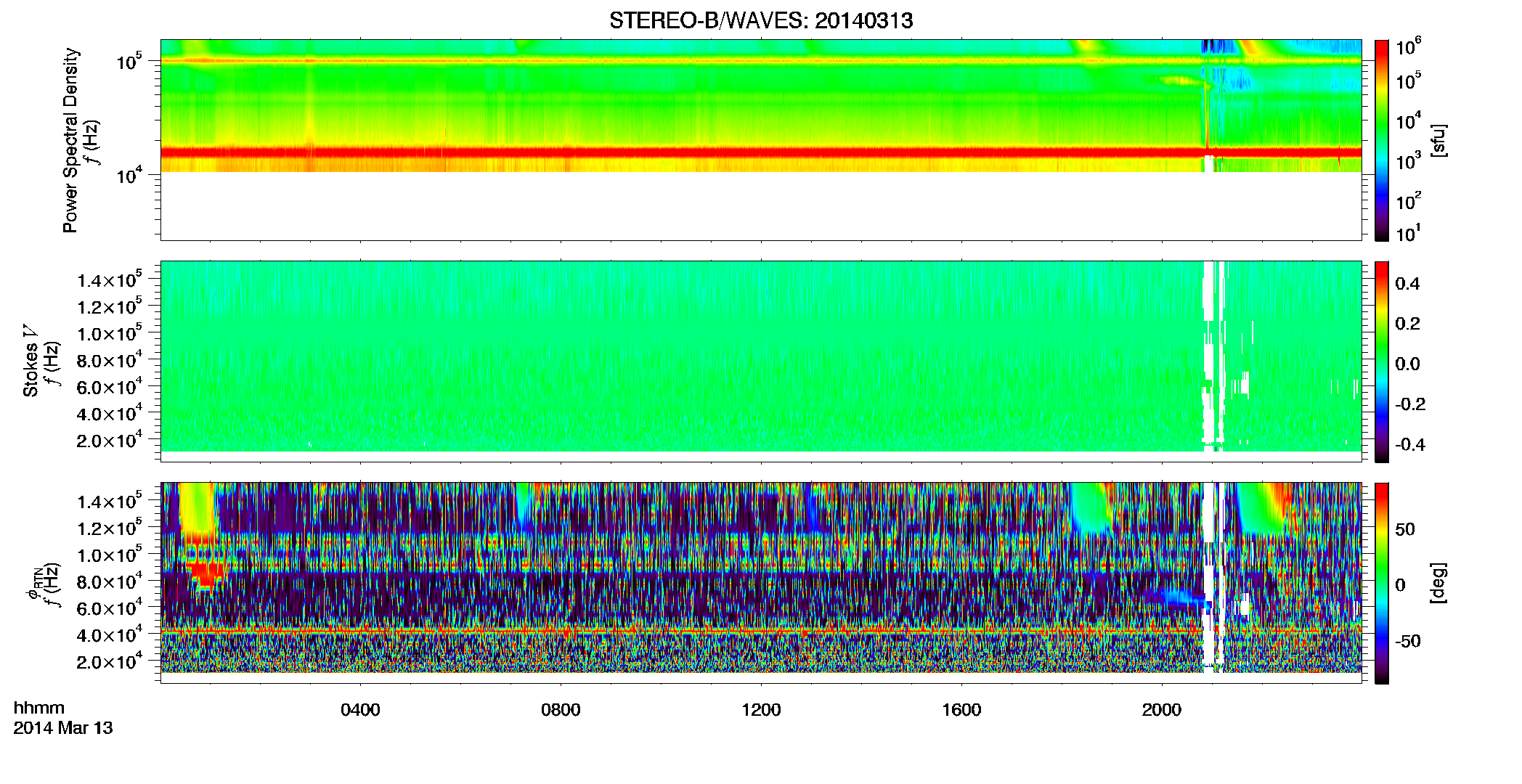Click the Stokes V color bar
Viewport: 1522px width, 784px height.
tap(1382, 362)
